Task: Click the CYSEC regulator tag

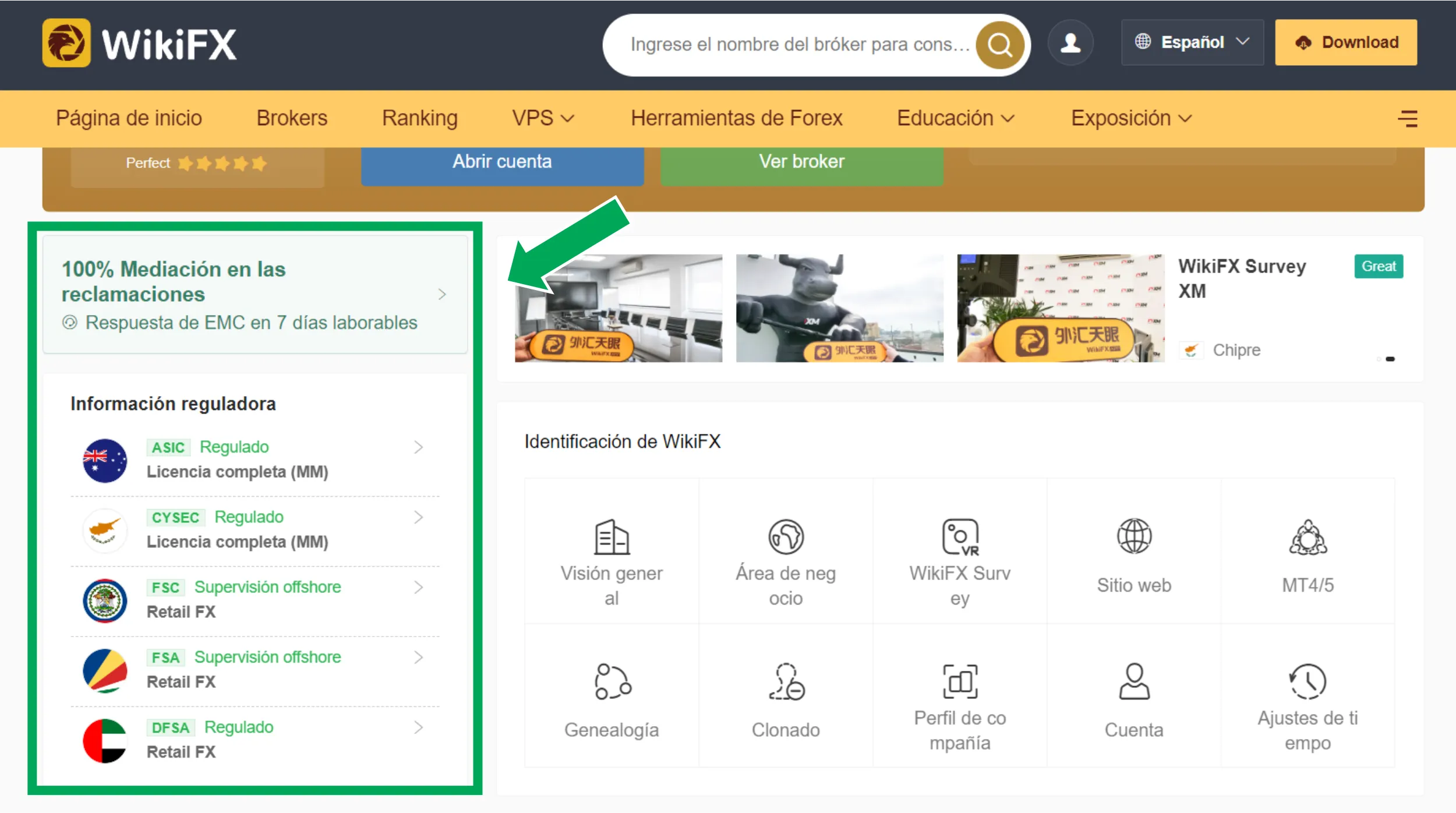Action: pyautogui.click(x=175, y=518)
